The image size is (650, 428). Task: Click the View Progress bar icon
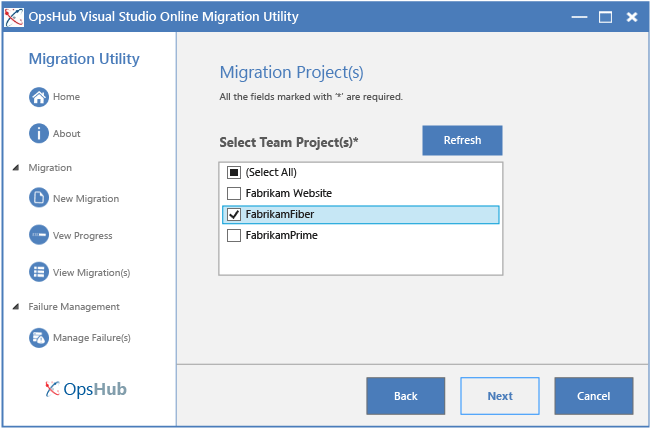pyautogui.click(x=39, y=235)
